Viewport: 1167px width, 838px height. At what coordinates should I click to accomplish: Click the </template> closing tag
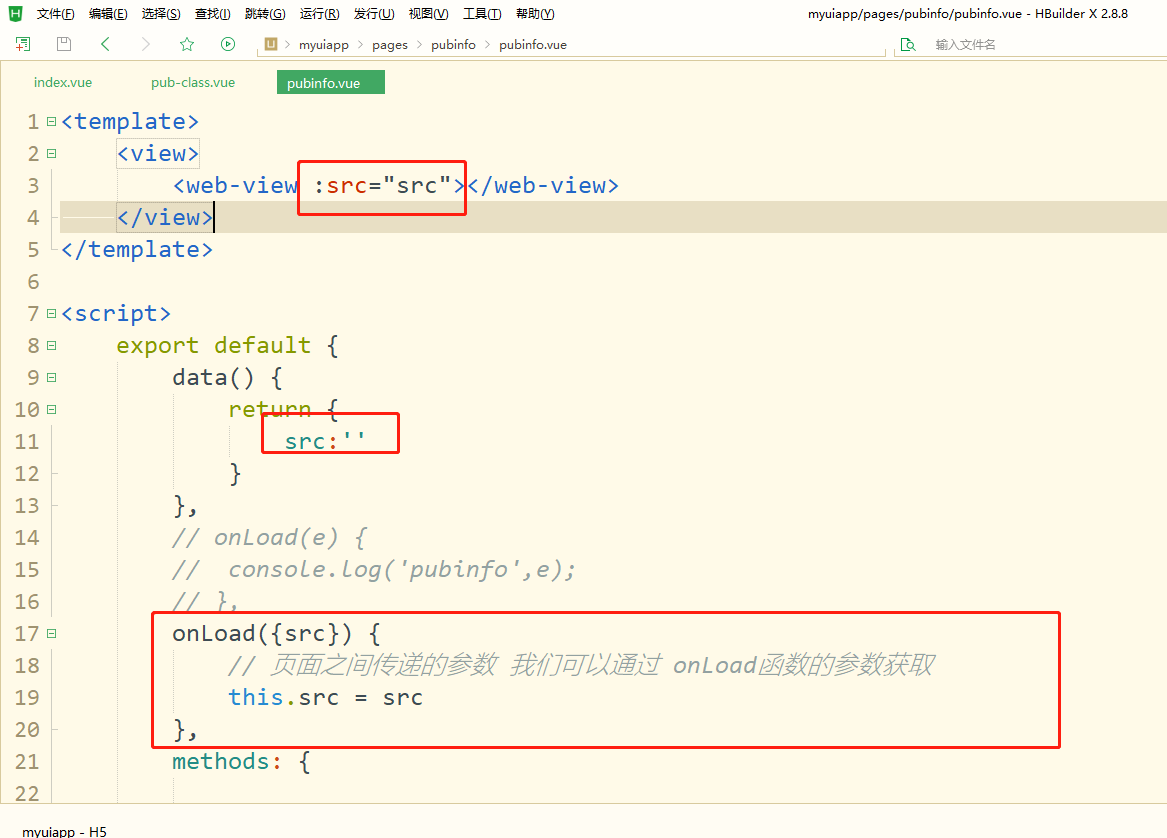[137, 249]
